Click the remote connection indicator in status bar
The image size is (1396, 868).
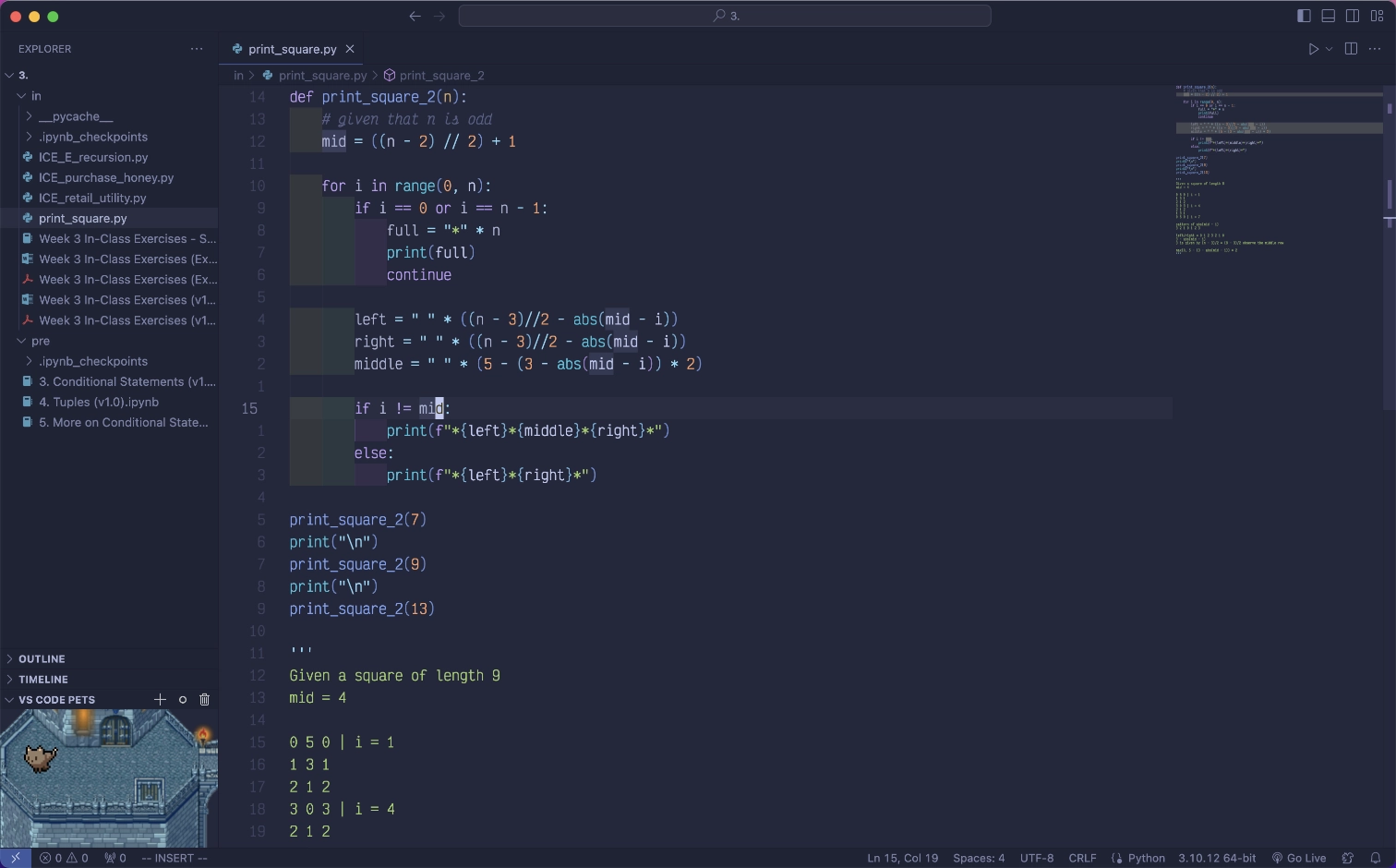pyautogui.click(x=15, y=858)
